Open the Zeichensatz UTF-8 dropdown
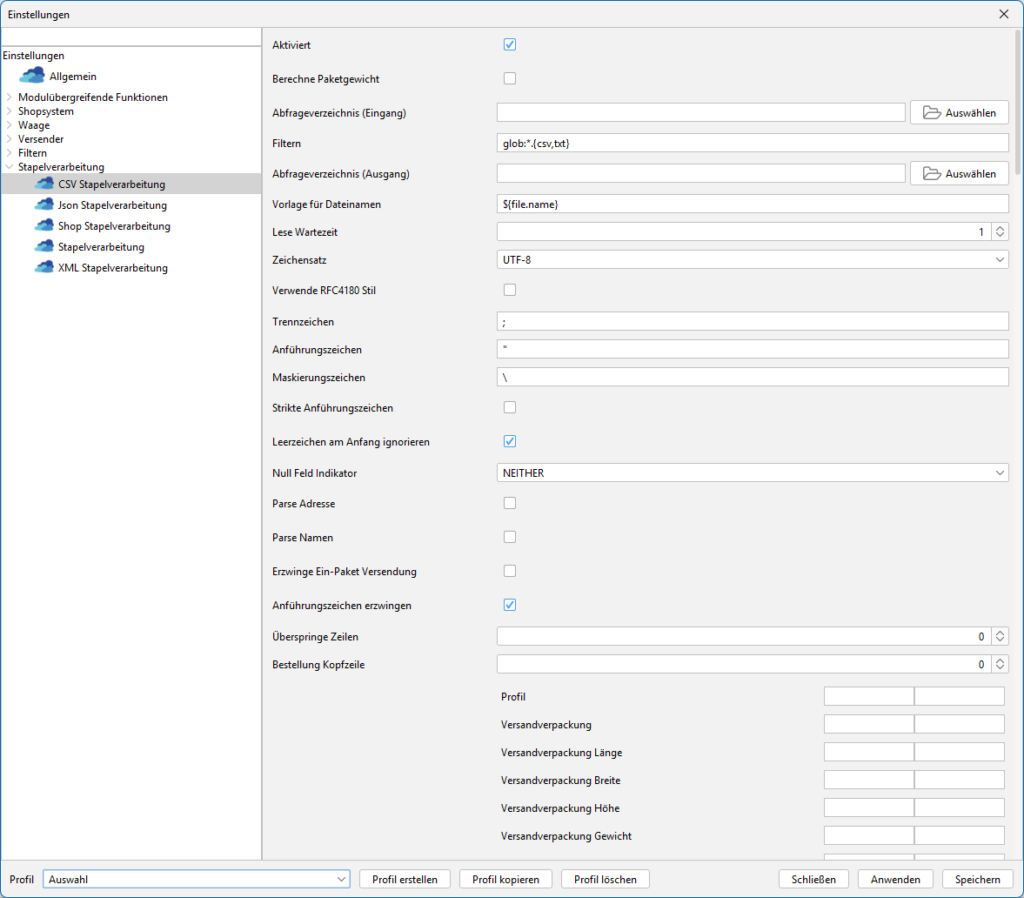 point(752,260)
